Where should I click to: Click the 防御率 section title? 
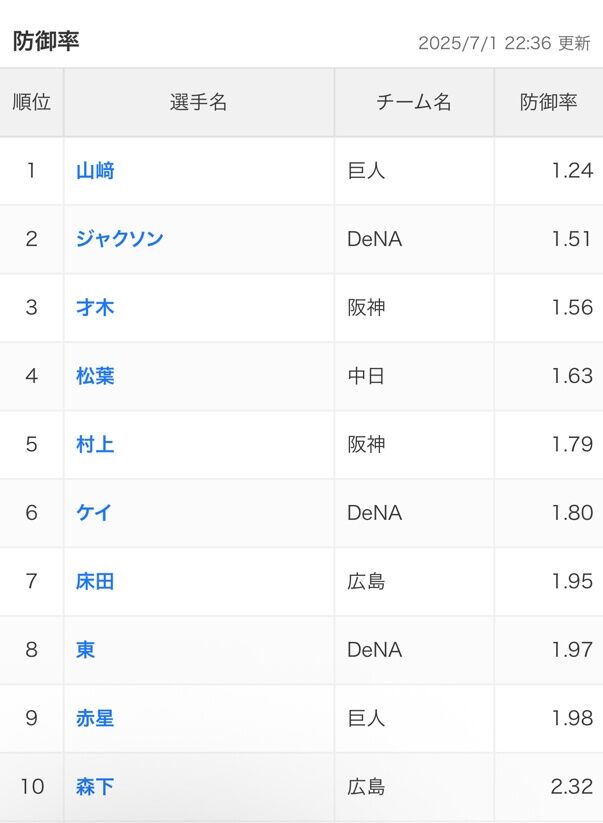coord(46,41)
